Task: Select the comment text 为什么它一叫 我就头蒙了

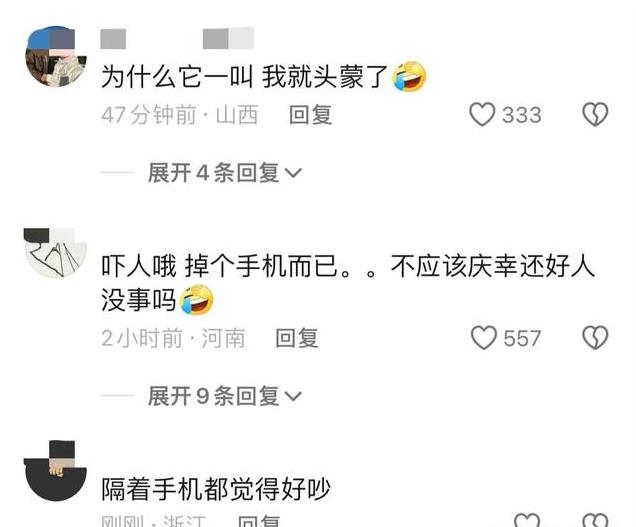Action: (245, 77)
